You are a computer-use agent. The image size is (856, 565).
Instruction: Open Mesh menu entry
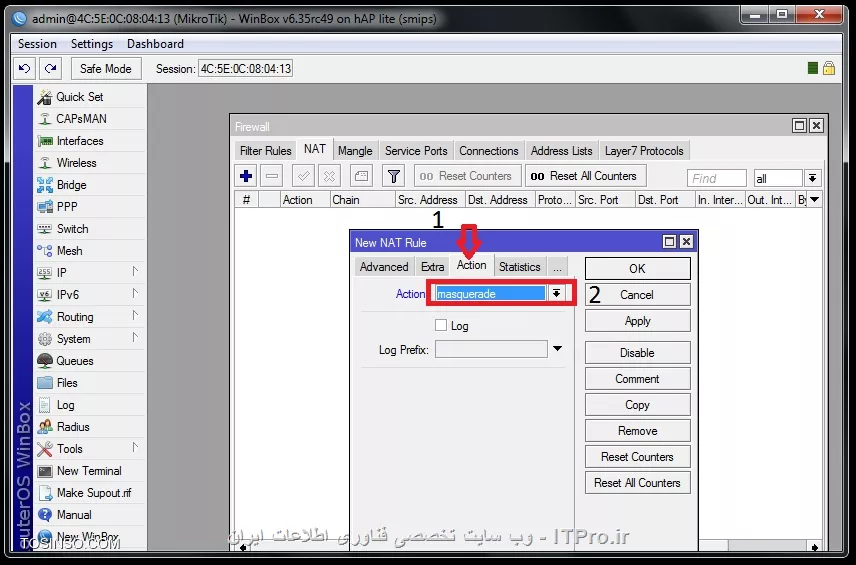pyautogui.click(x=69, y=251)
